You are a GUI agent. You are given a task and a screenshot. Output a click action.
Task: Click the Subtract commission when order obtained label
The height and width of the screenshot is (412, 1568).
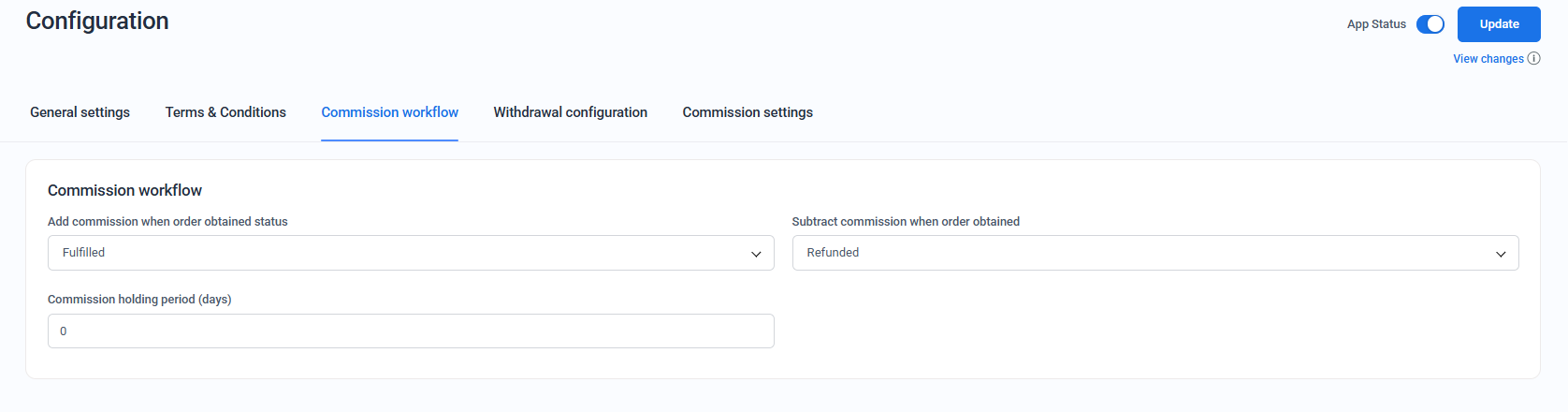(905, 222)
